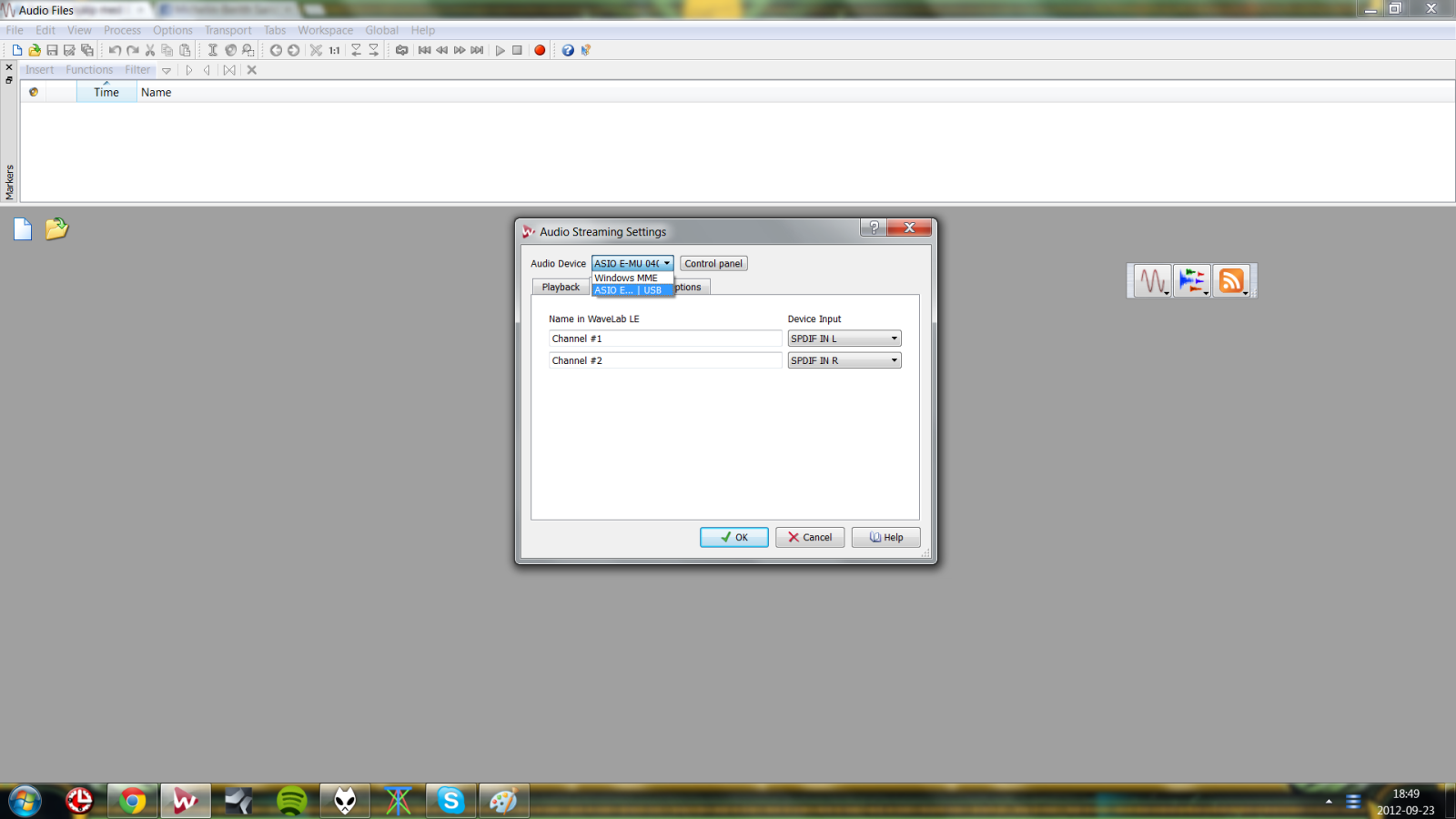Click the RSS feed podcast icon
1456x819 pixels.
pos(1231,281)
